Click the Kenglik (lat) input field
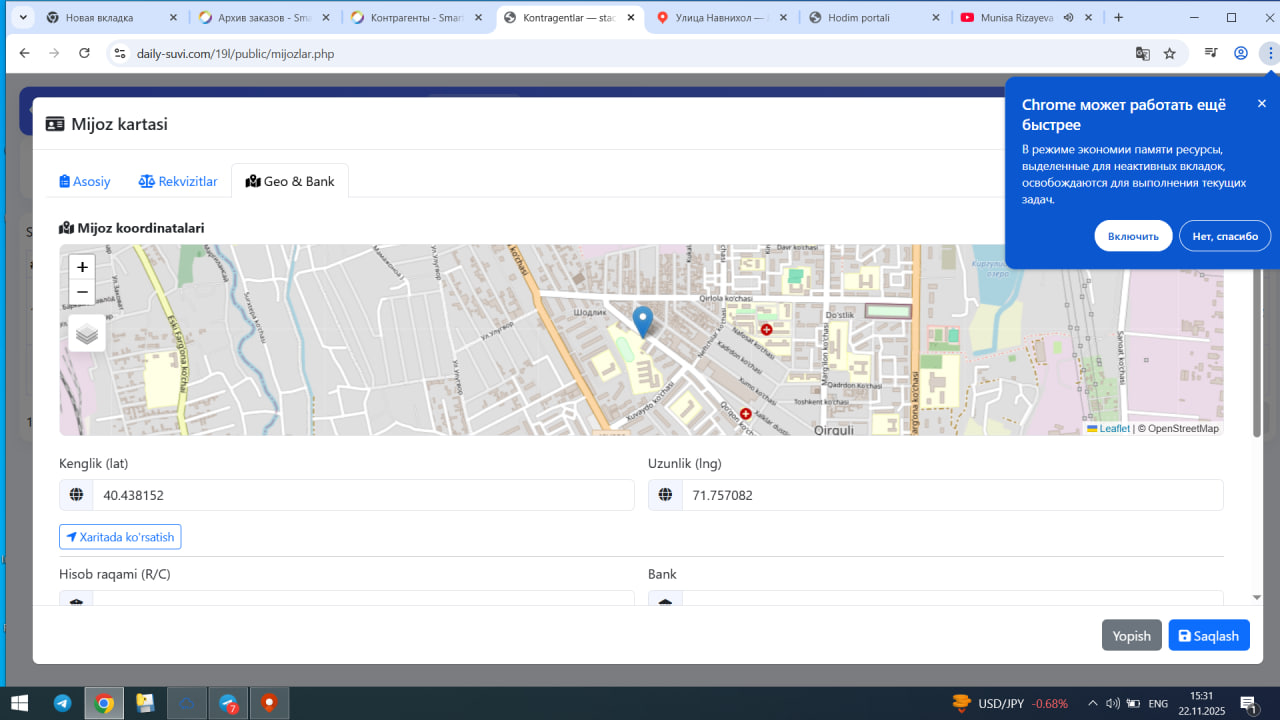Viewport: 1280px width, 720px height. [362, 495]
